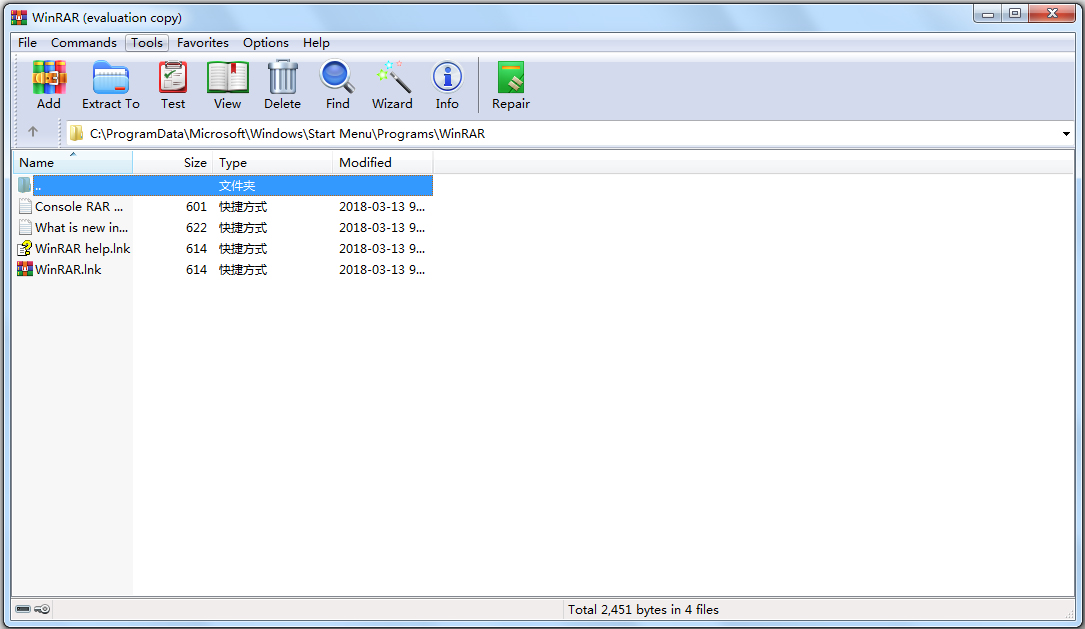The image size is (1085, 629).
Task: Click size value 601
Action: pyautogui.click(x=197, y=206)
